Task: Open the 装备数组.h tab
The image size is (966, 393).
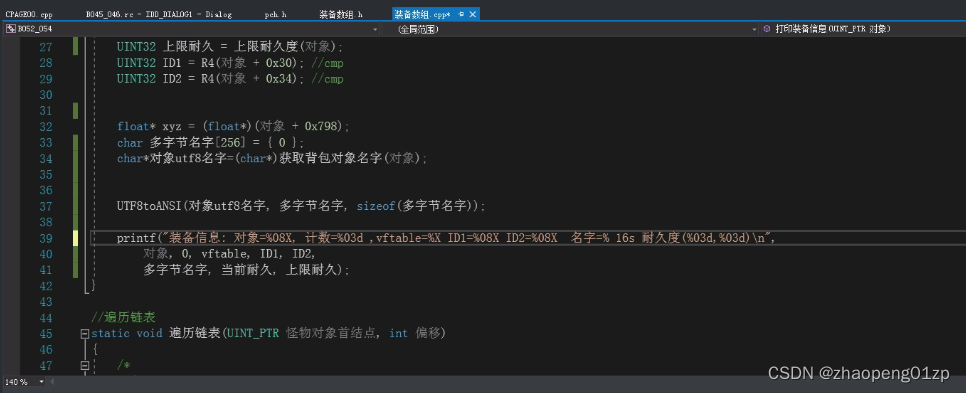Action: tap(341, 14)
